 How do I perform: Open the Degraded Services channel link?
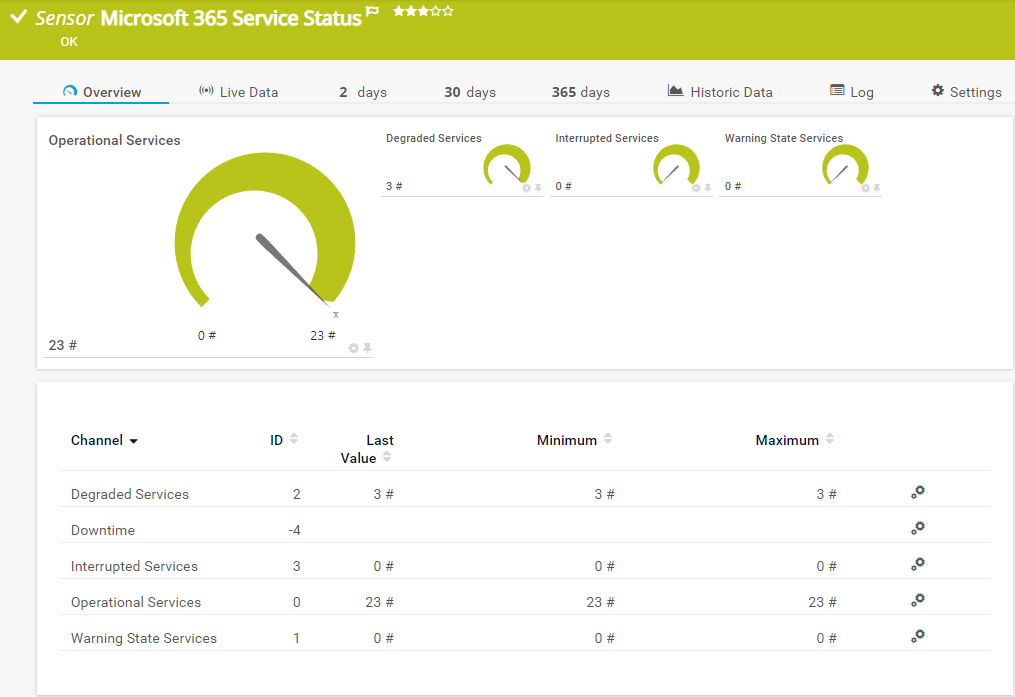[129, 493]
